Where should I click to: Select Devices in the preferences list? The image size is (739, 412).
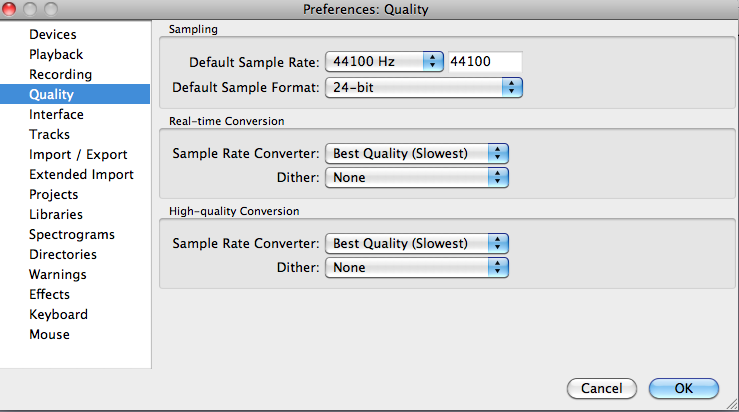53,35
